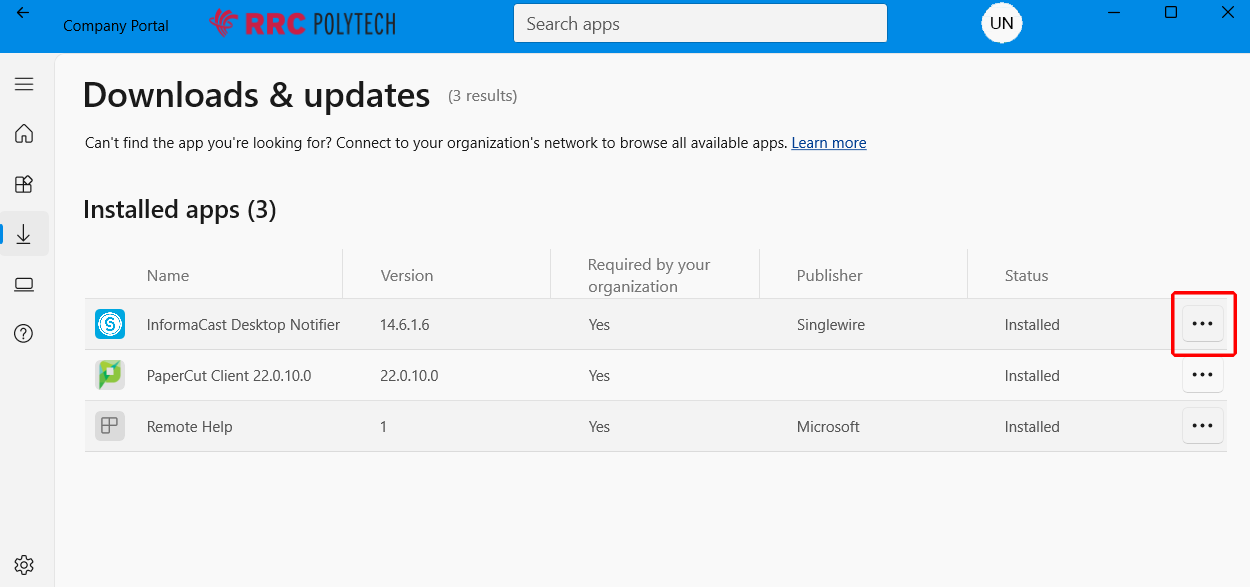Select the Name column header
This screenshot has height=587, width=1250.
pyautogui.click(x=168, y=274)
